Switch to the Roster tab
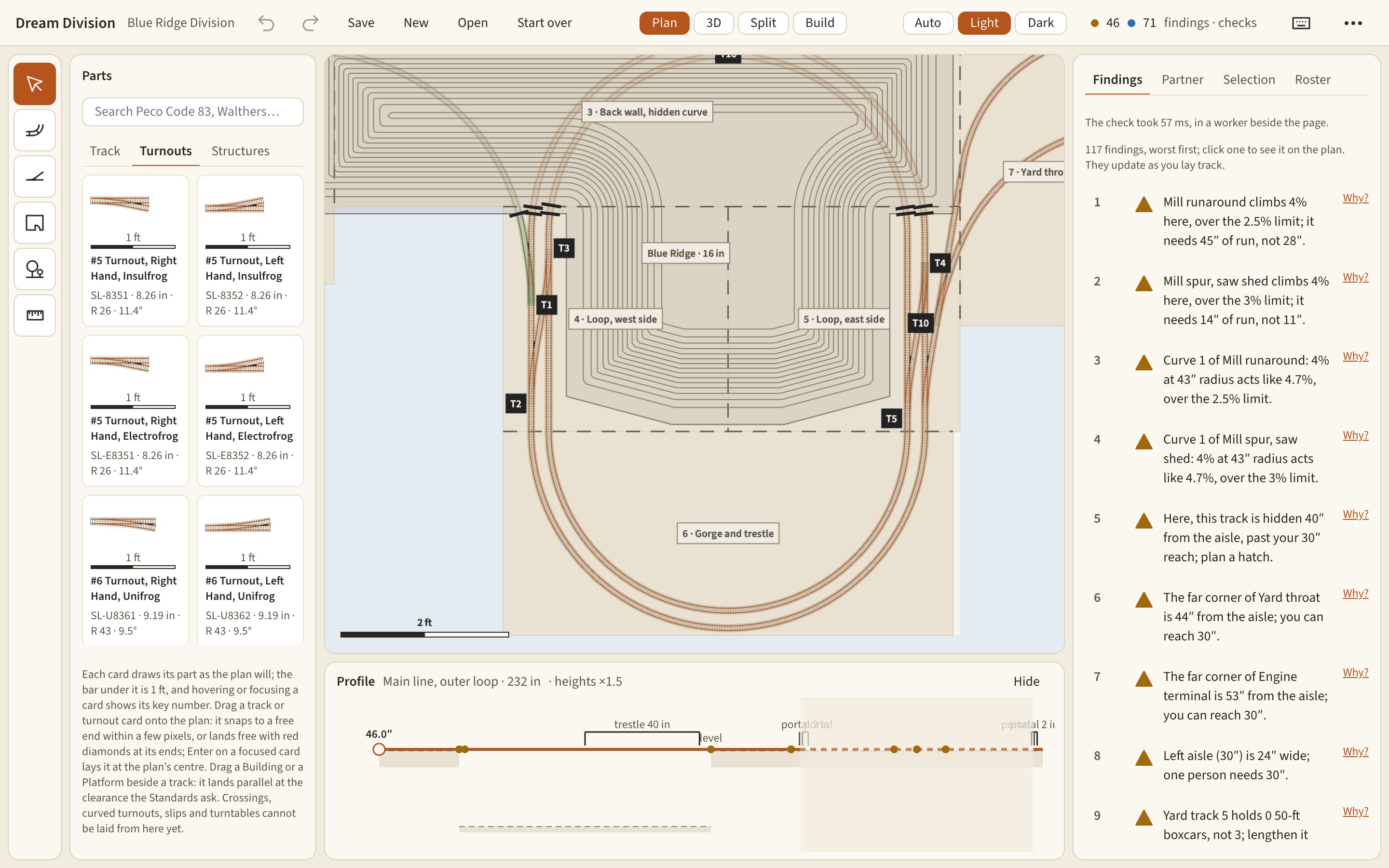This screenshot has height=868, width=1389. (x=1312, y=80)
